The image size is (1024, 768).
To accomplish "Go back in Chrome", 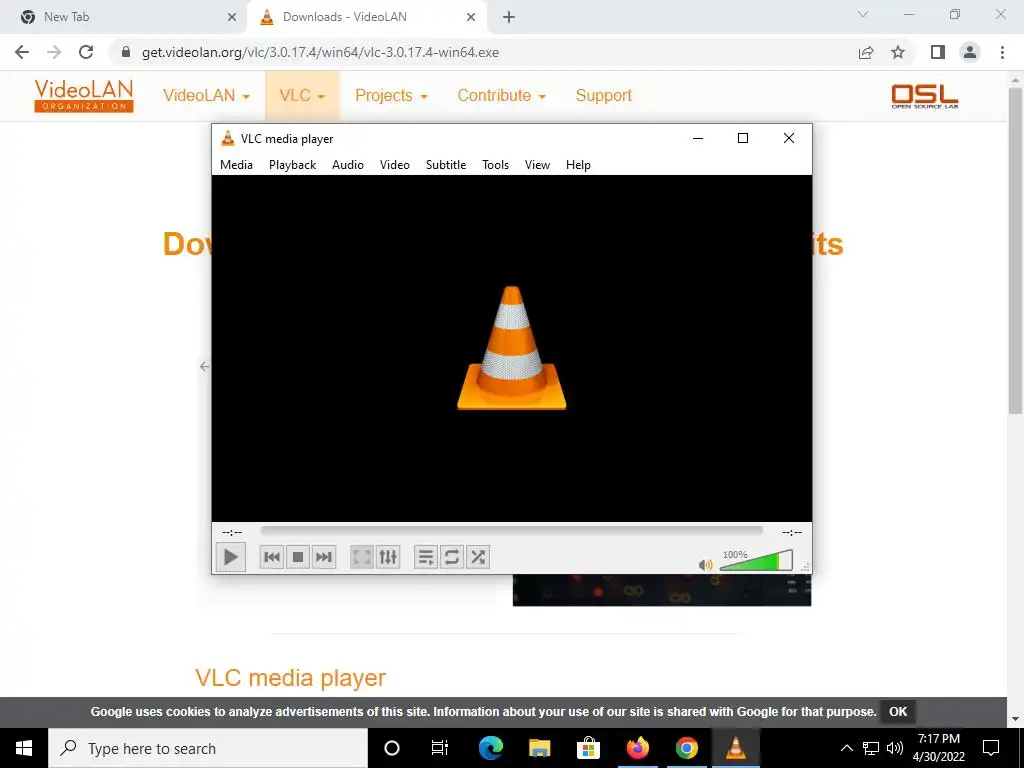I will 22,52.
